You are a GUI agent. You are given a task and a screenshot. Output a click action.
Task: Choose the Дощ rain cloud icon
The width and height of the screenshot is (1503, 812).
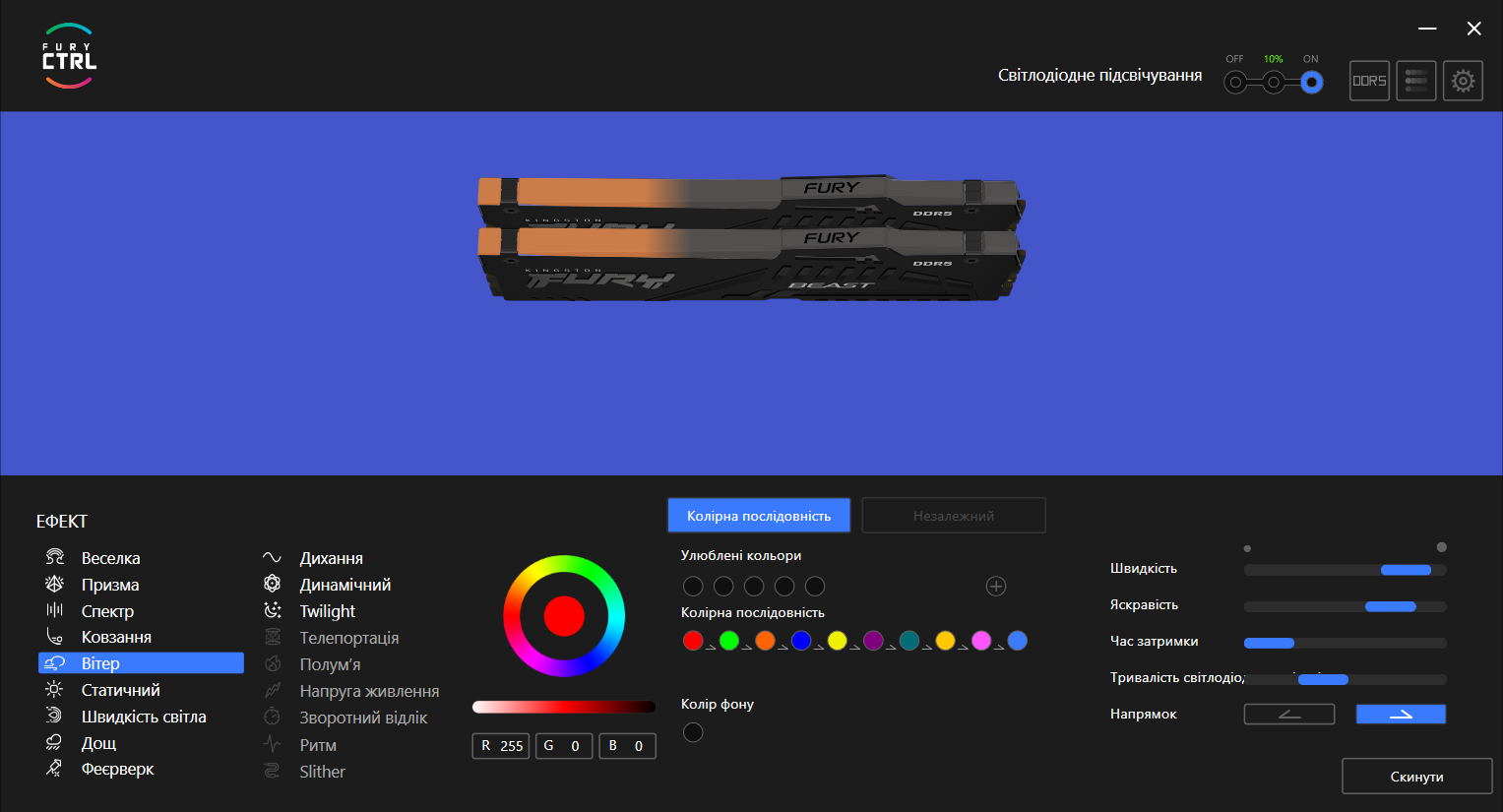pyautogui.click(x=55, y=742)
